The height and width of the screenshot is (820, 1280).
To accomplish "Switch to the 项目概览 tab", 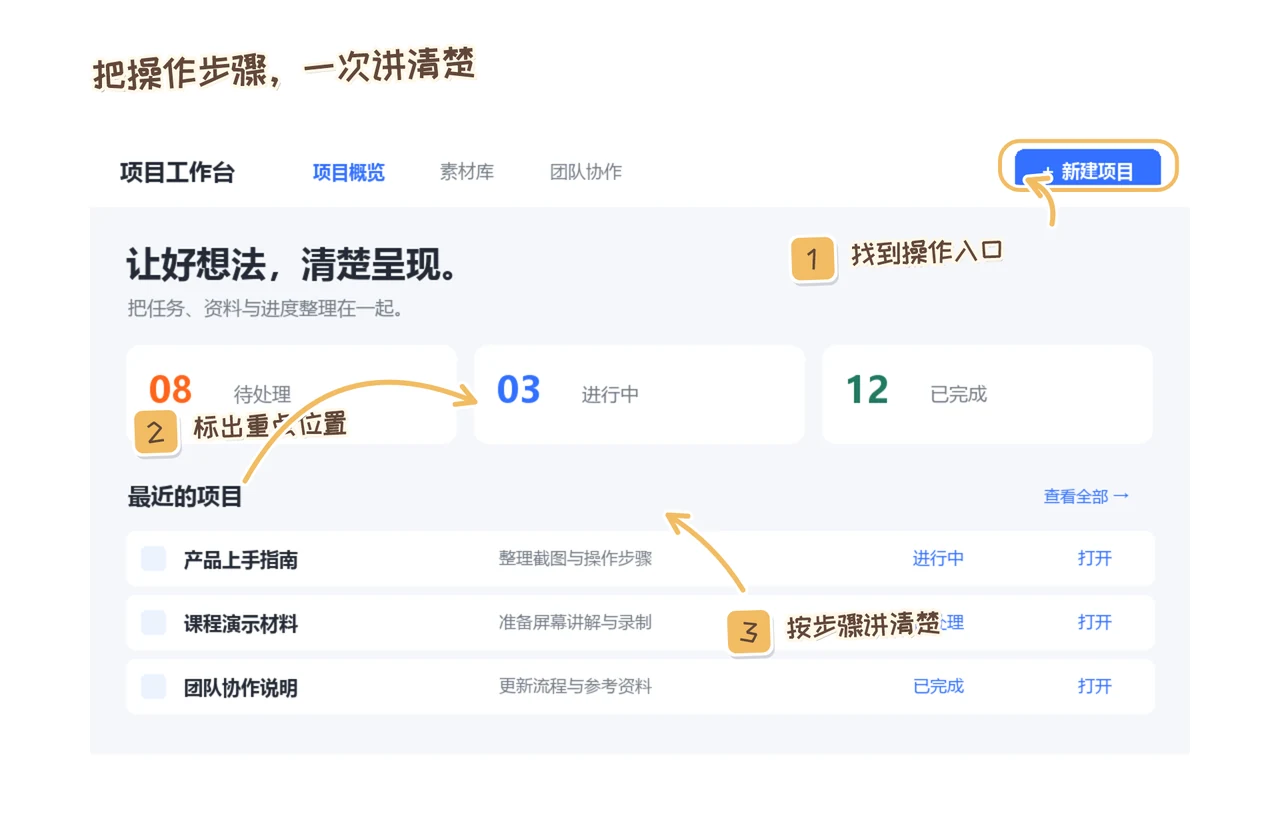I will [x=348, y=172].
